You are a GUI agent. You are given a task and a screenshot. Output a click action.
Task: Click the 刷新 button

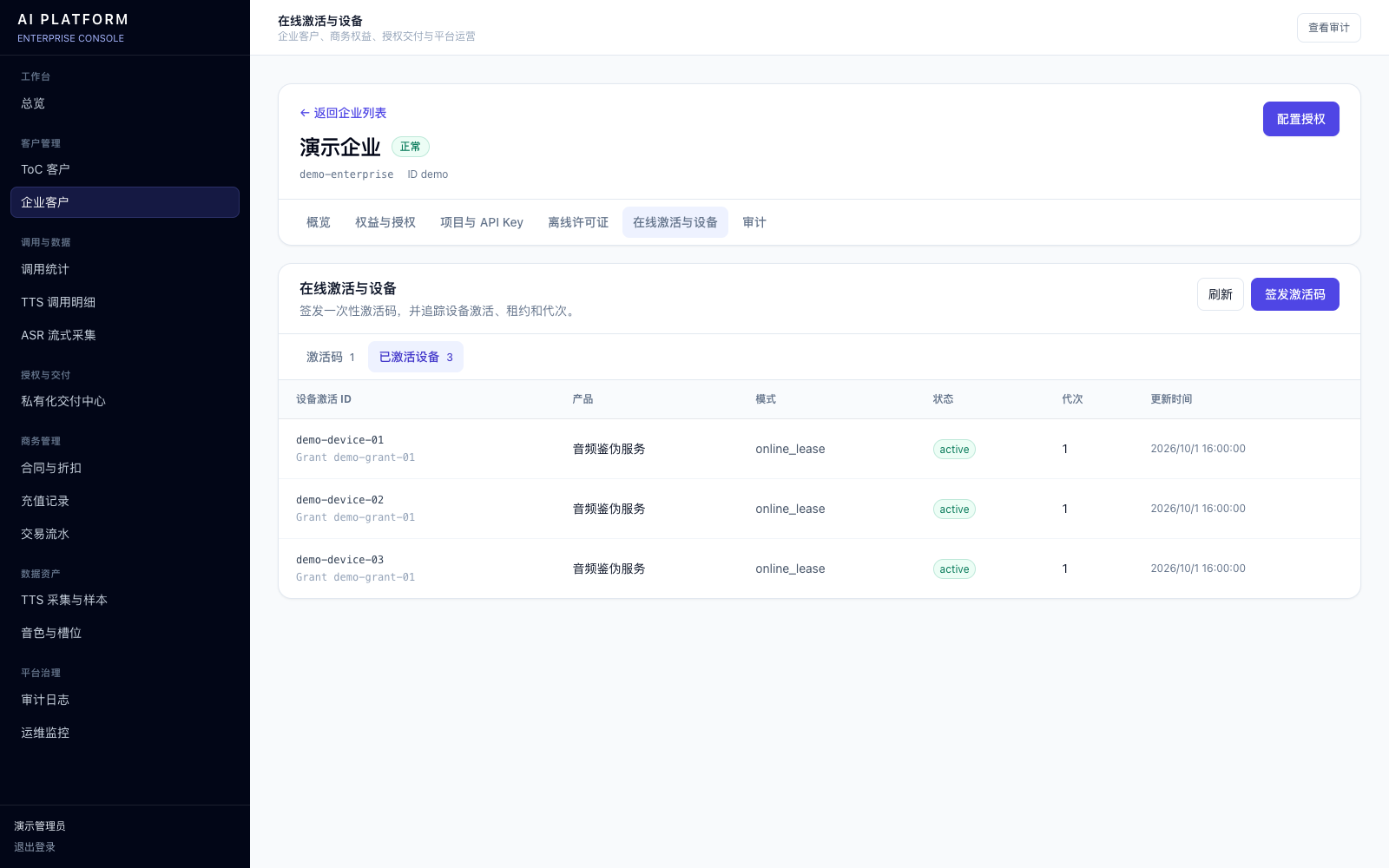[1220, 294]
